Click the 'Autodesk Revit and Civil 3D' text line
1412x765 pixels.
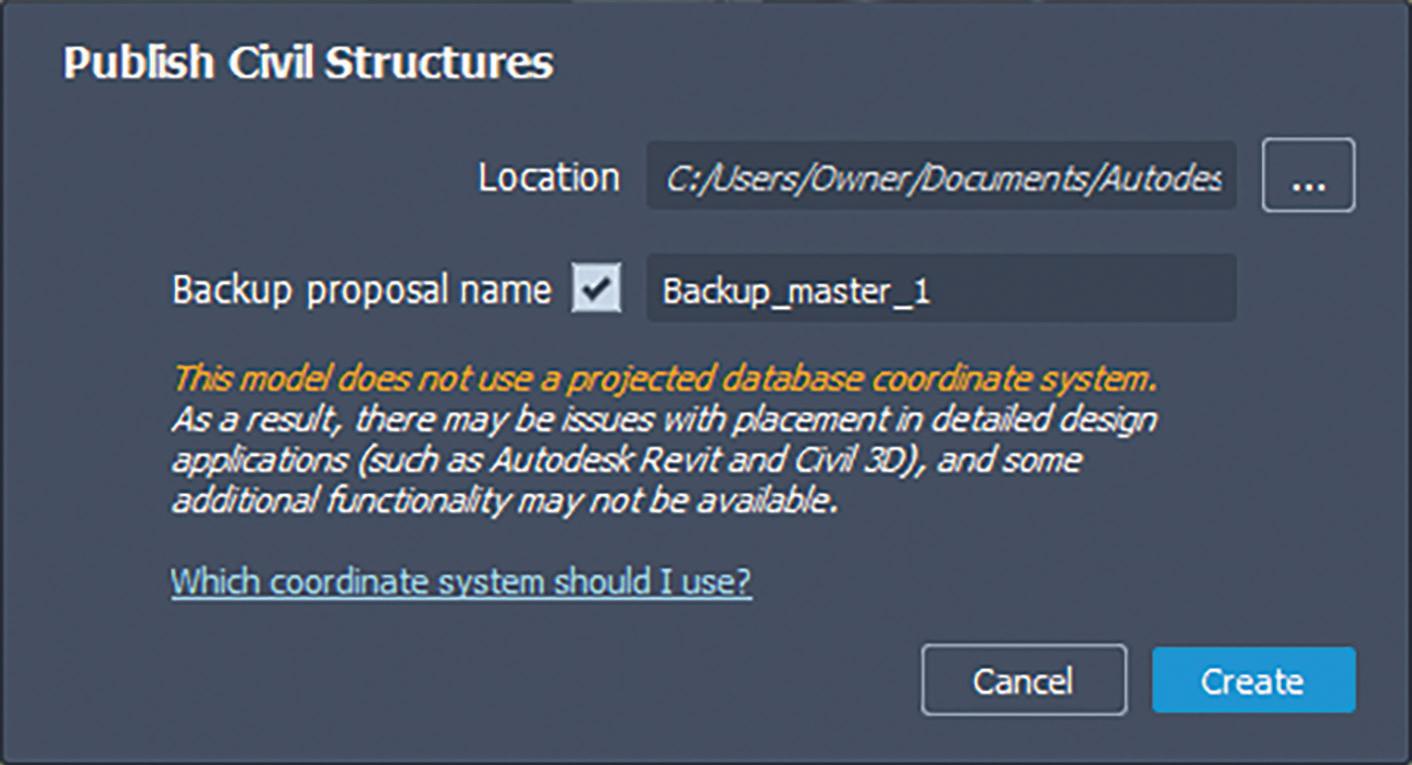[x=627, y=461]
